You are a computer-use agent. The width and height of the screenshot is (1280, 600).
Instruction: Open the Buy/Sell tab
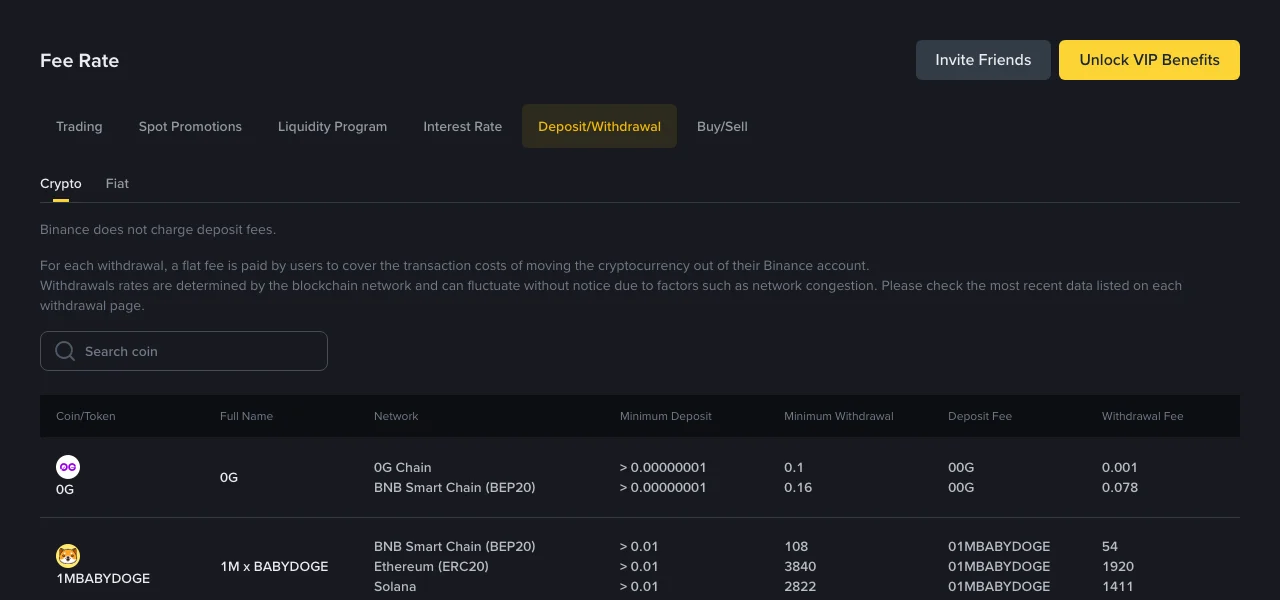pos(722,126)
